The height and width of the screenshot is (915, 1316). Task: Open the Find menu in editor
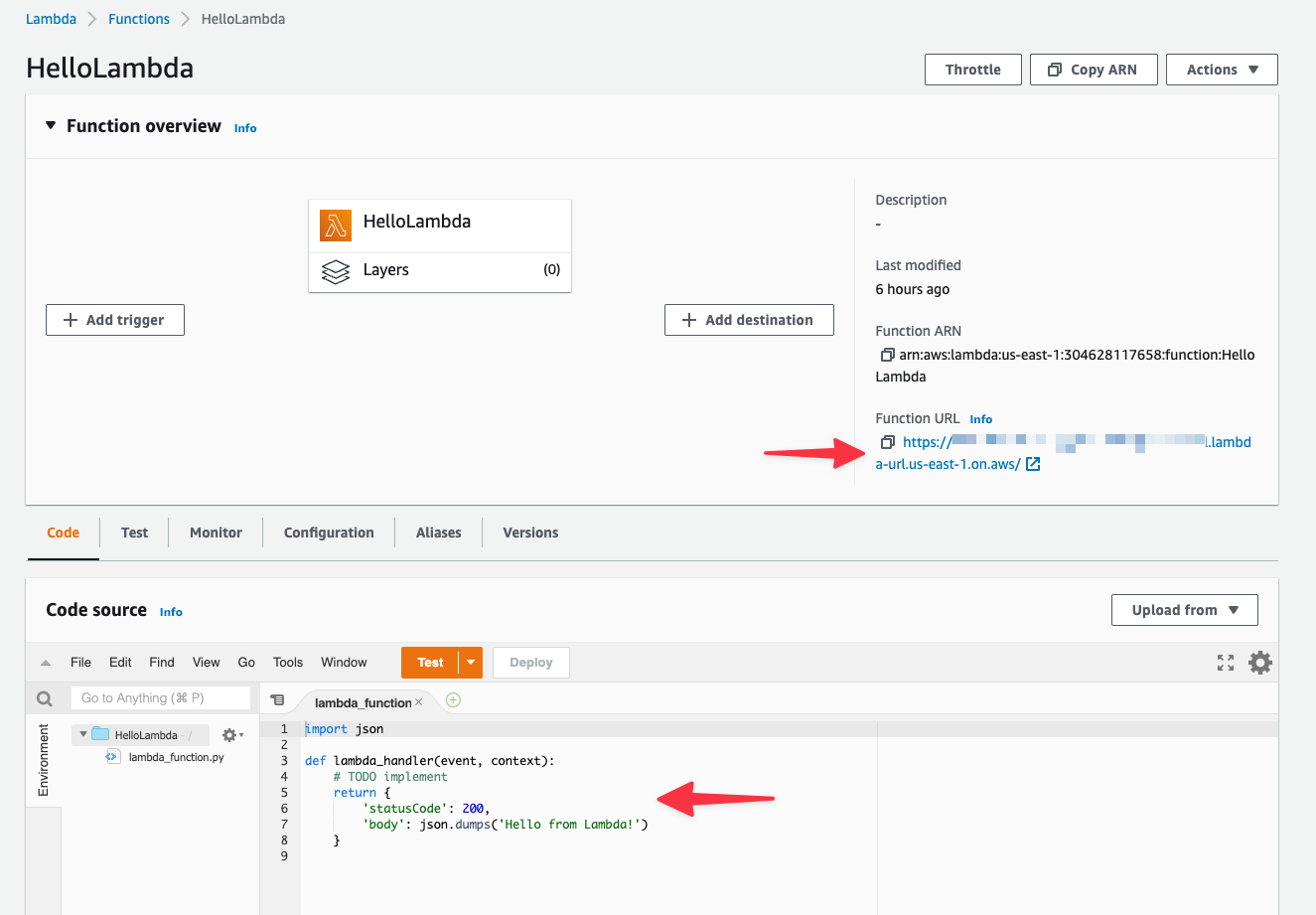pos(162,663)
